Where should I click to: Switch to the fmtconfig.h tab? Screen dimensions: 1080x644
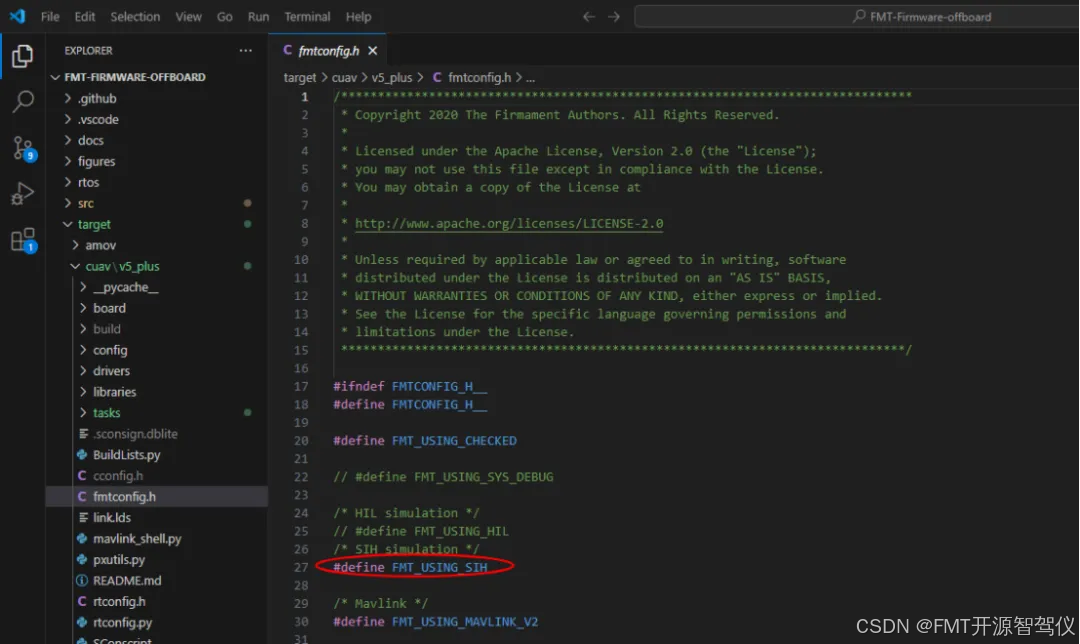pyautogui.click(x=329, y=50)
